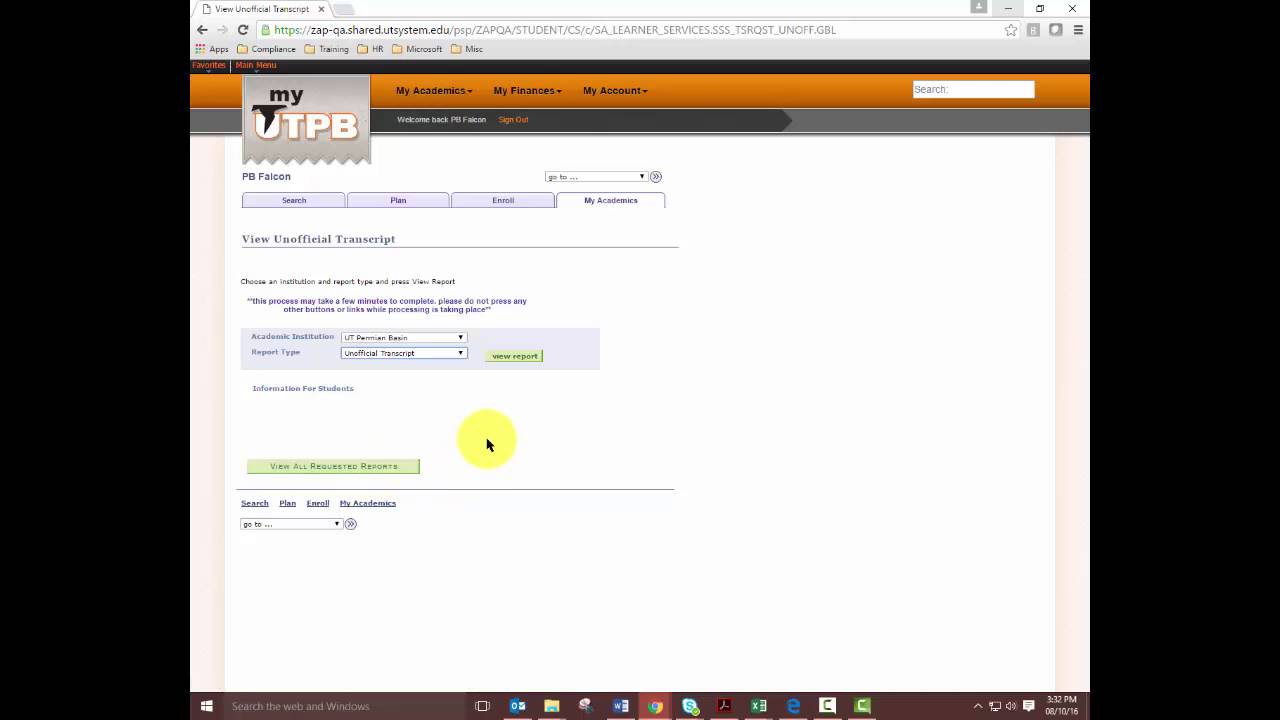Open the Misc bookmarks folder
1280x720 pixels.
pyautogui.click(x=467, y=49)
